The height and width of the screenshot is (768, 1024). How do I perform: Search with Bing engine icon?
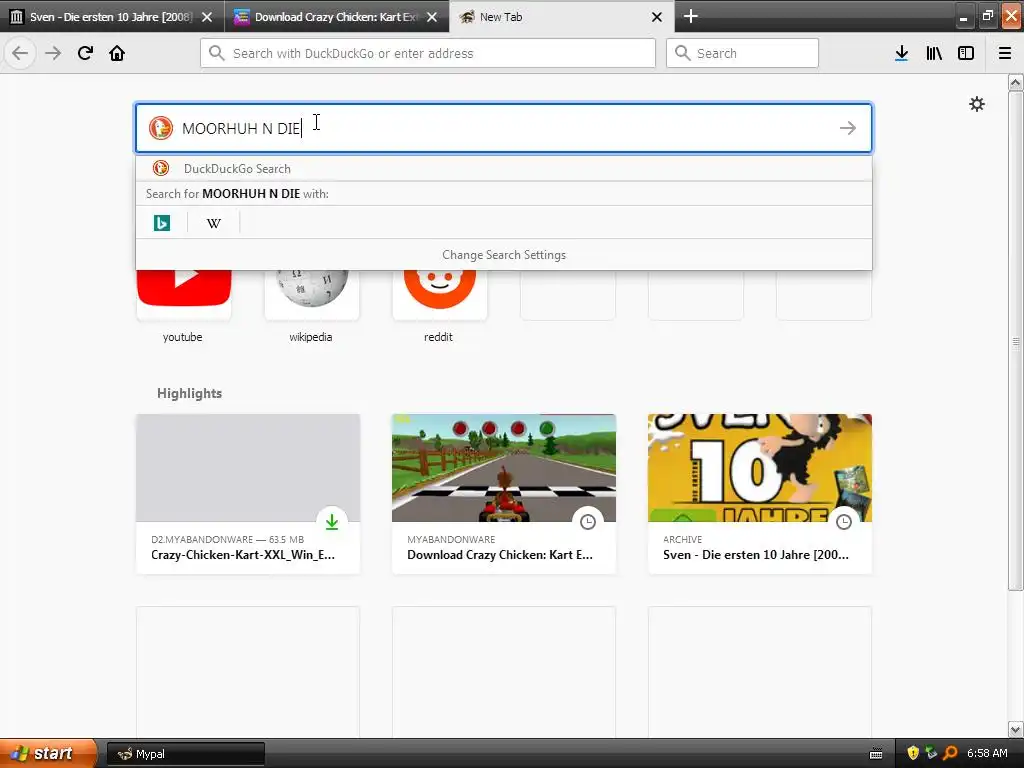tap(161, 223)
